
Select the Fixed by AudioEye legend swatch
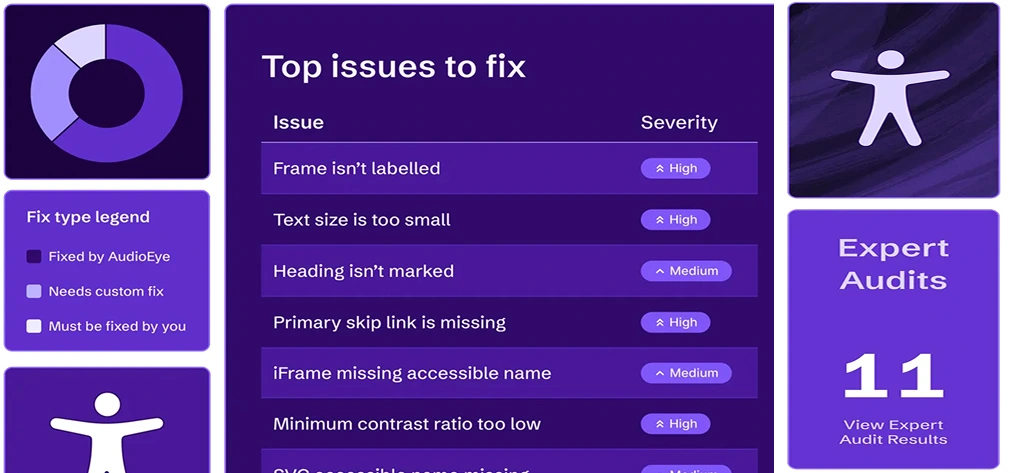coord(34,256)
